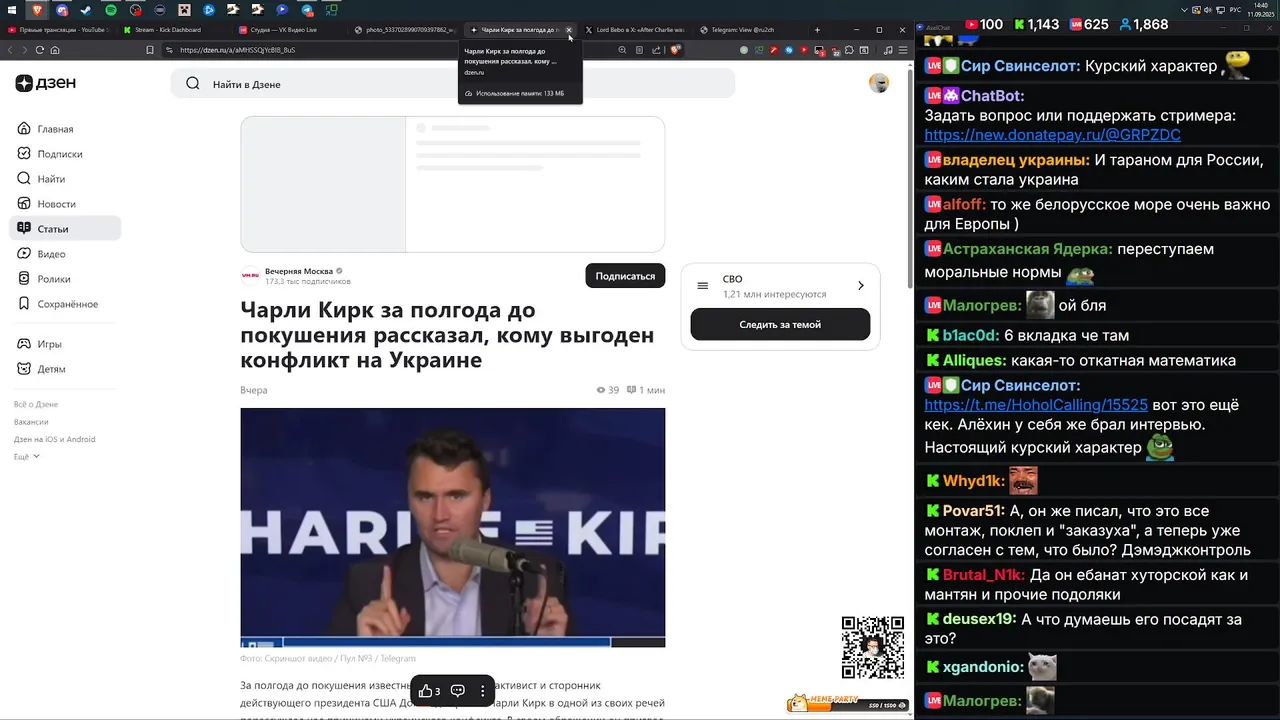The image size is (1280, 720).
Task: Click the music note toolbar icon
Action: click(x=888, y=50)
